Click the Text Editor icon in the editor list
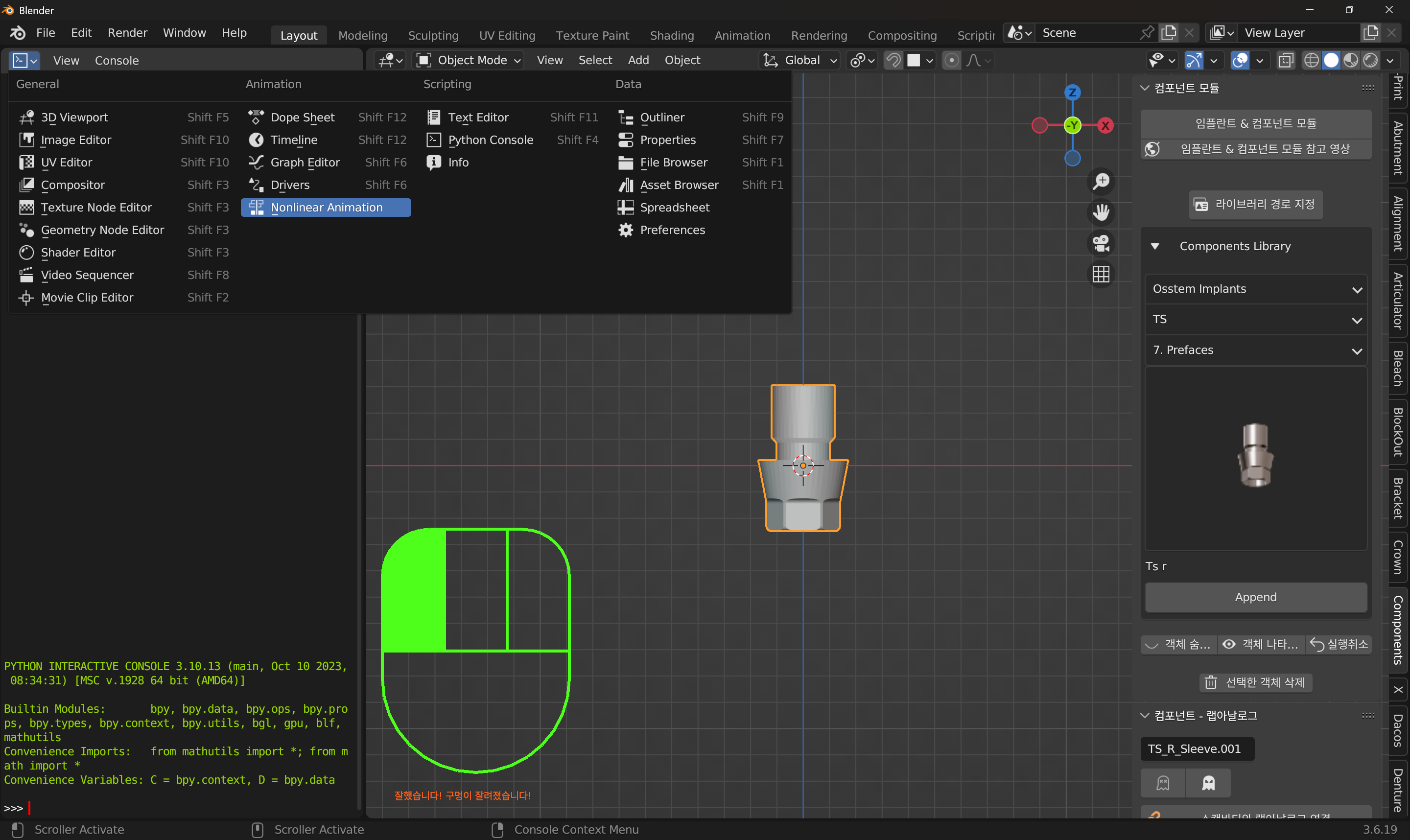This screenshot has width=1410, height=840. tap(434, 117)
